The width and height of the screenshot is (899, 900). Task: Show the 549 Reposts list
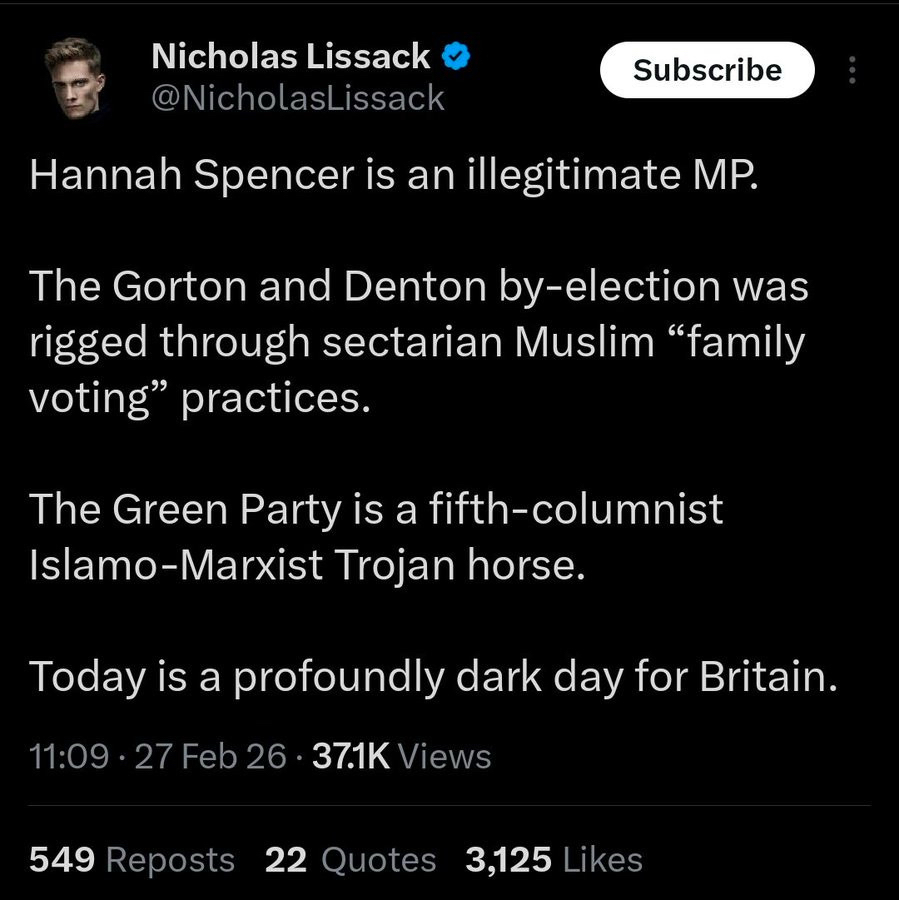[131, 859]
